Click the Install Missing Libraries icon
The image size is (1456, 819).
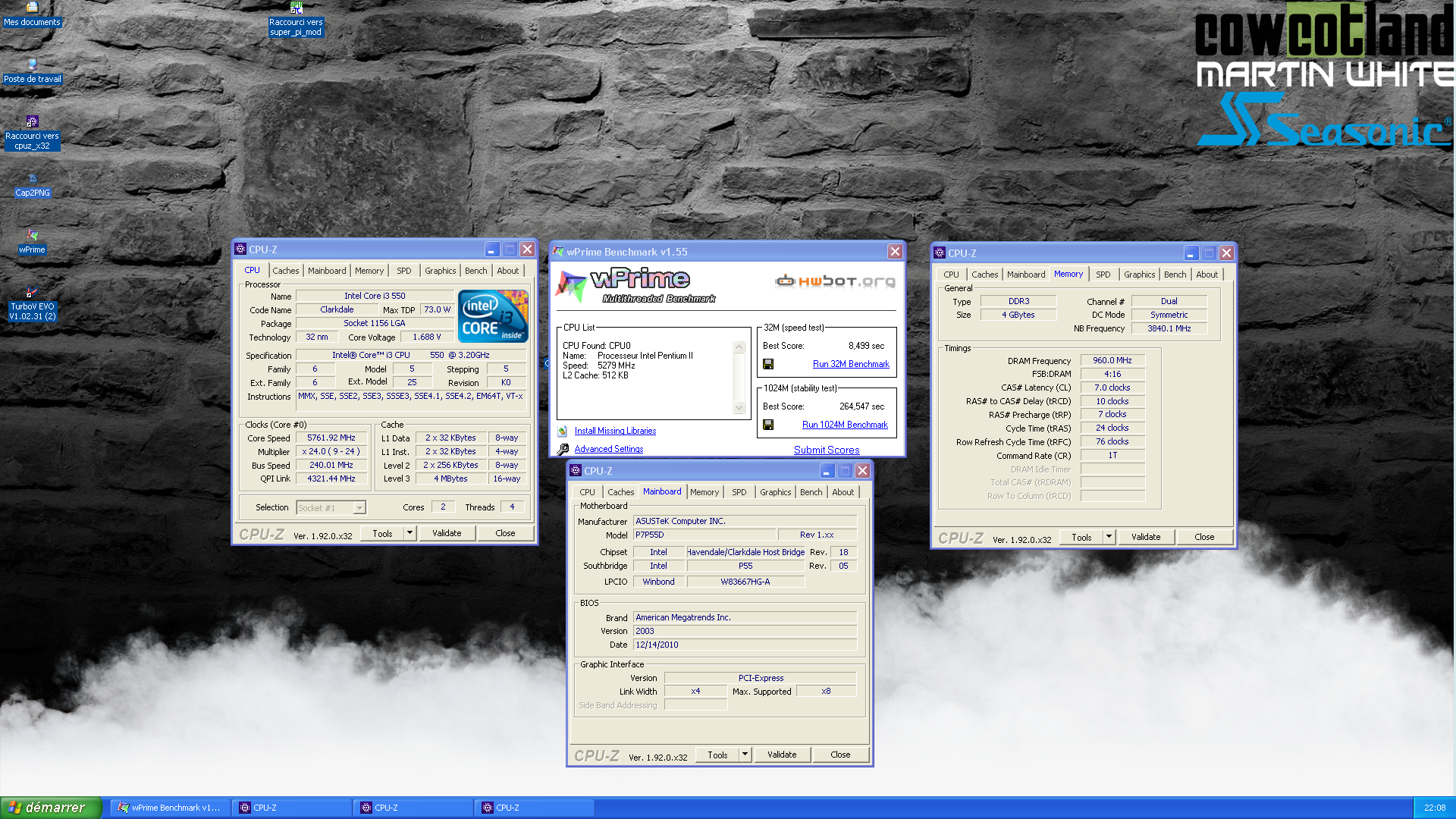point(563,431)
